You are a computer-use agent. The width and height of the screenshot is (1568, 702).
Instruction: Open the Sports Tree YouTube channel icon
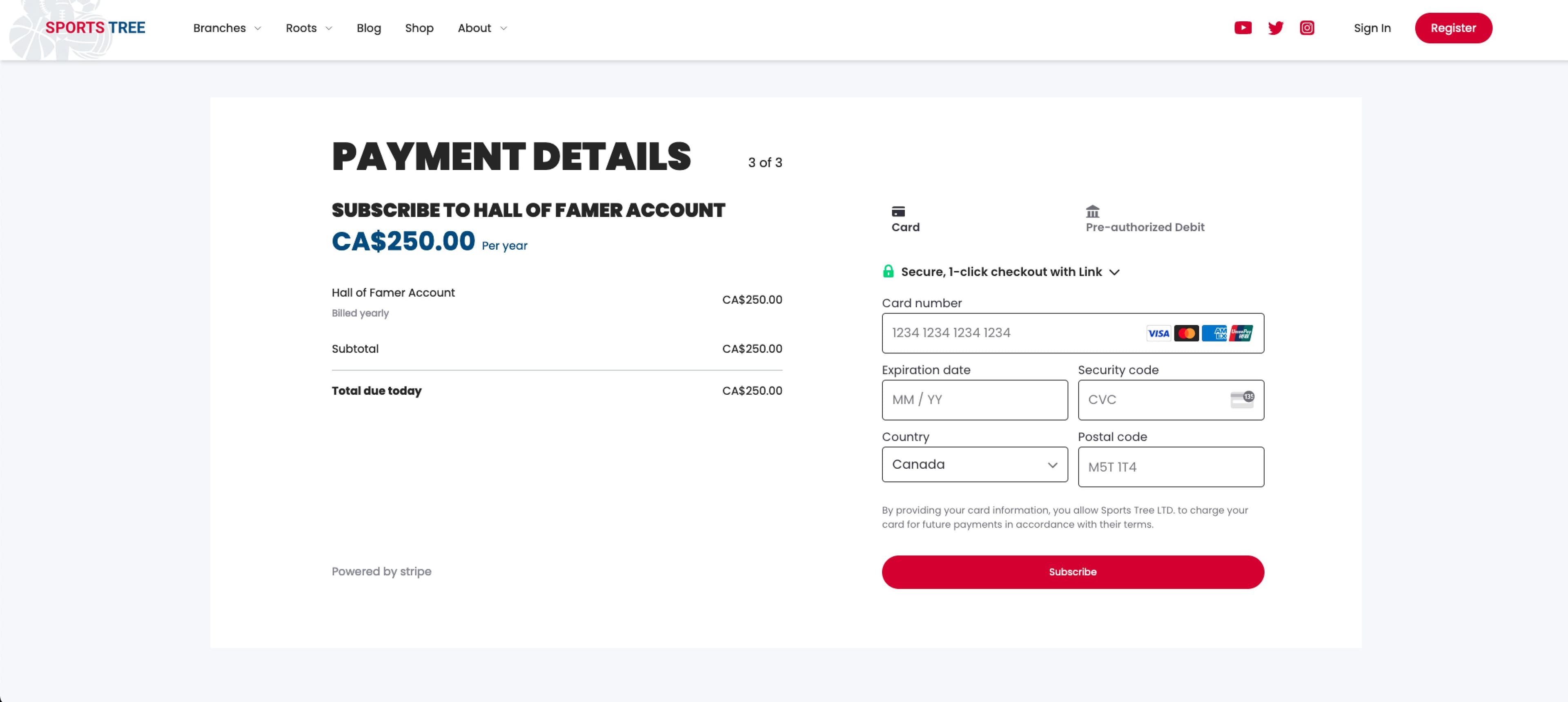[x=1242, y=28]
